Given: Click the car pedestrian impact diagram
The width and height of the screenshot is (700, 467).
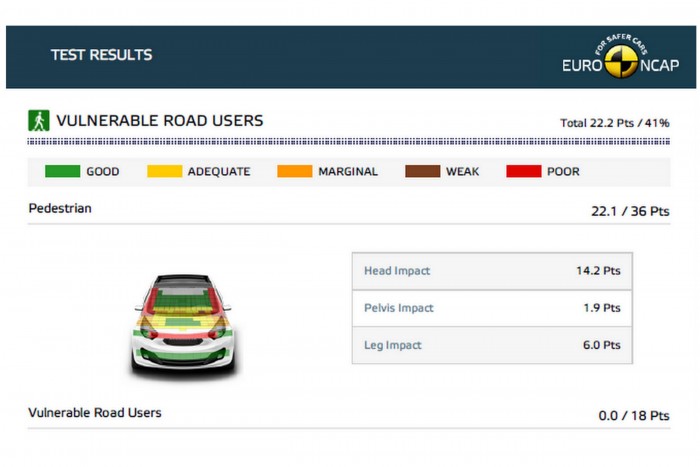Looking at the screenshot, I should click(182, 322).
